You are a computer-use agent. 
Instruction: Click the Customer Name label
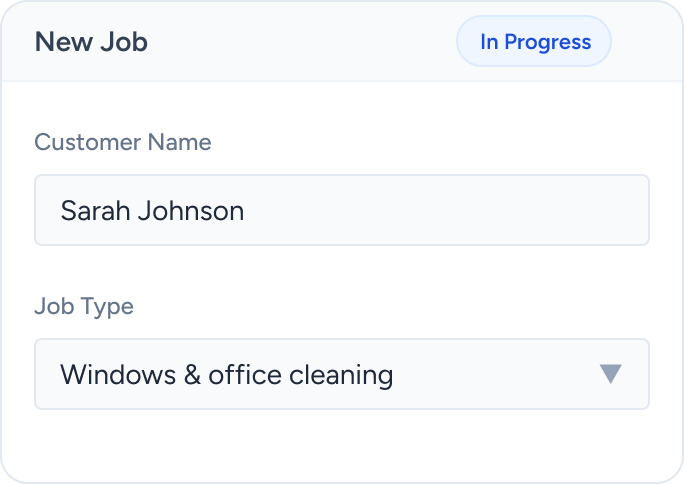coord(123,142)
